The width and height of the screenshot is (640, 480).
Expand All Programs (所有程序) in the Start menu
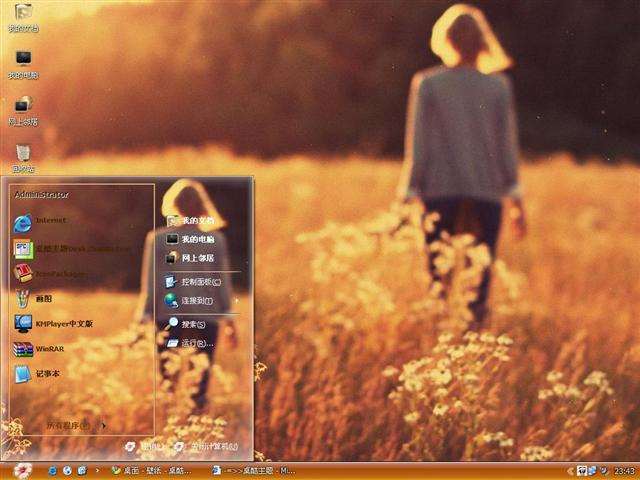click(76, 426)
